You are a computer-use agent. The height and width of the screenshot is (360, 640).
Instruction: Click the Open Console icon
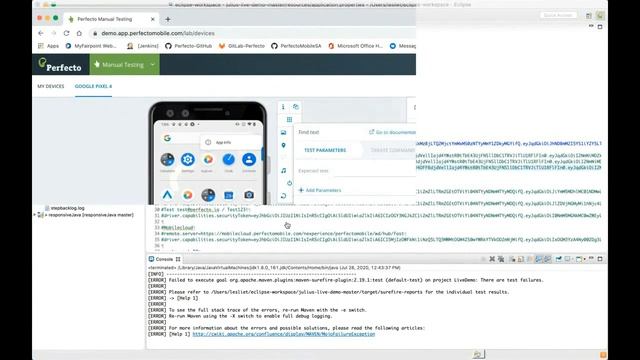click(x=579, y=259)
